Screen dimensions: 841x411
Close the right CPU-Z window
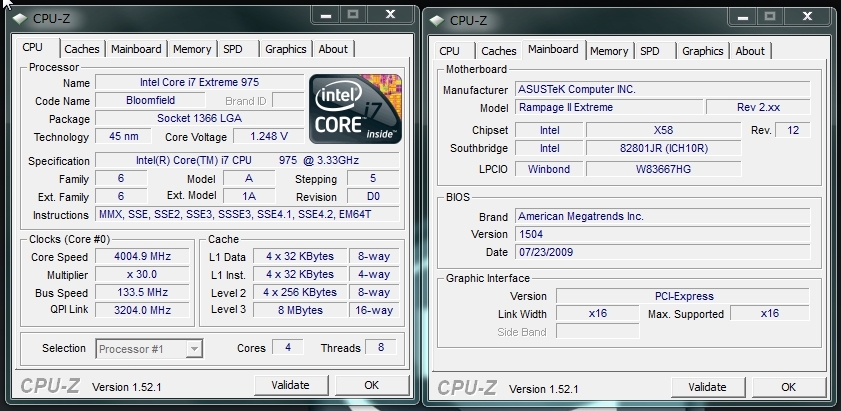[x=808, y=17]
